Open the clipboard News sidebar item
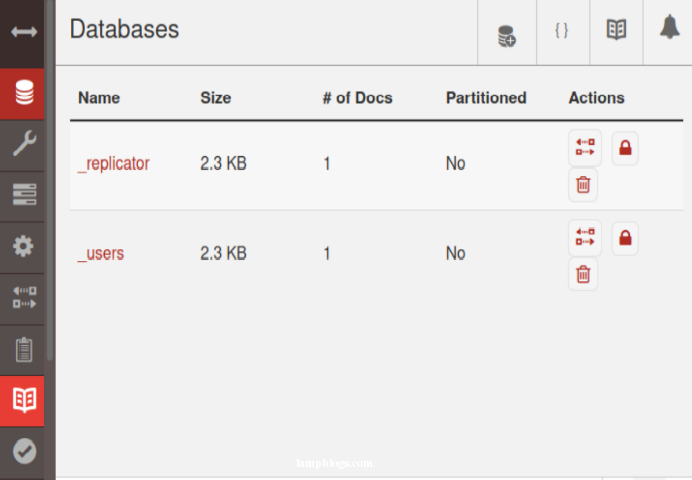This screenshot has width=692, height=480. click(x=24, y=349)
